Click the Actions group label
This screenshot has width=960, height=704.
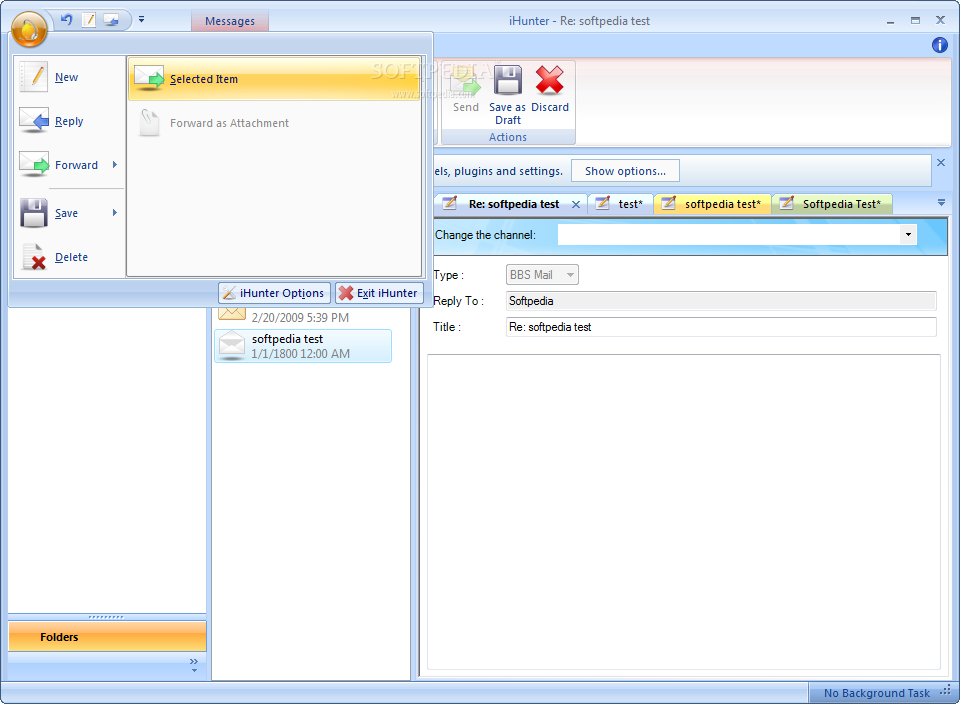508,137
